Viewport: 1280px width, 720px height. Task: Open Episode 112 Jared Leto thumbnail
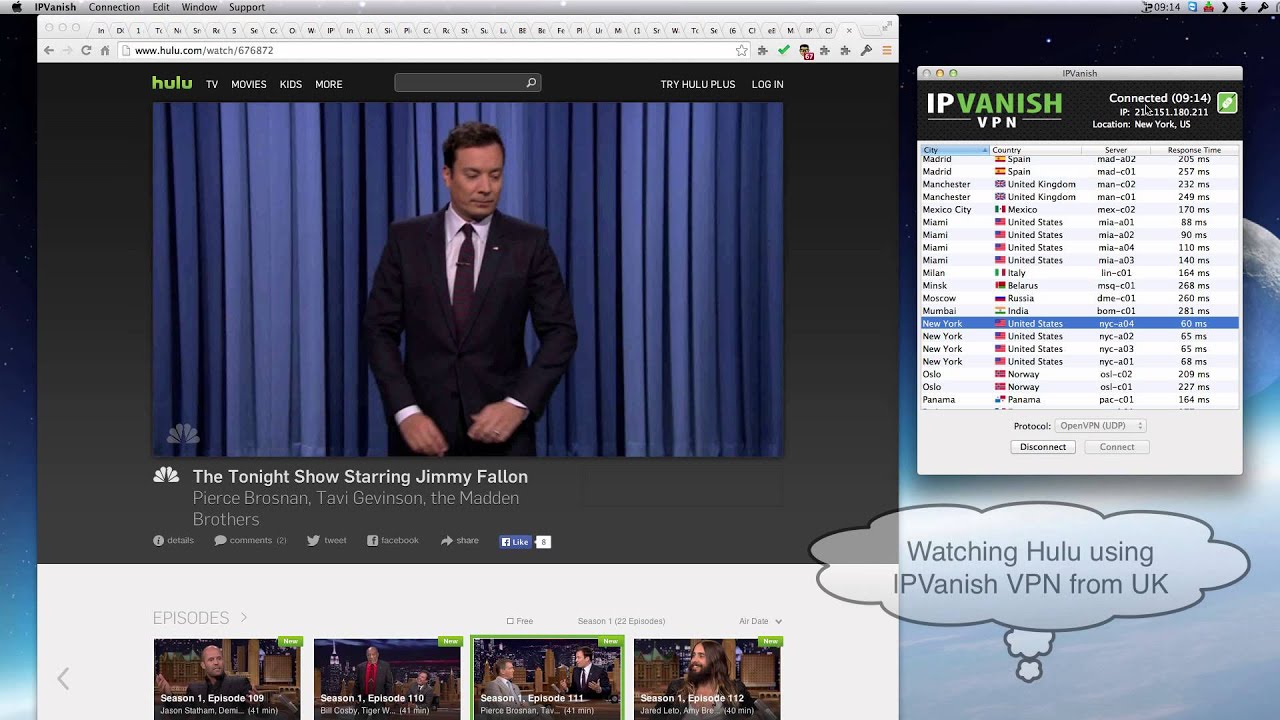(707, 677)
